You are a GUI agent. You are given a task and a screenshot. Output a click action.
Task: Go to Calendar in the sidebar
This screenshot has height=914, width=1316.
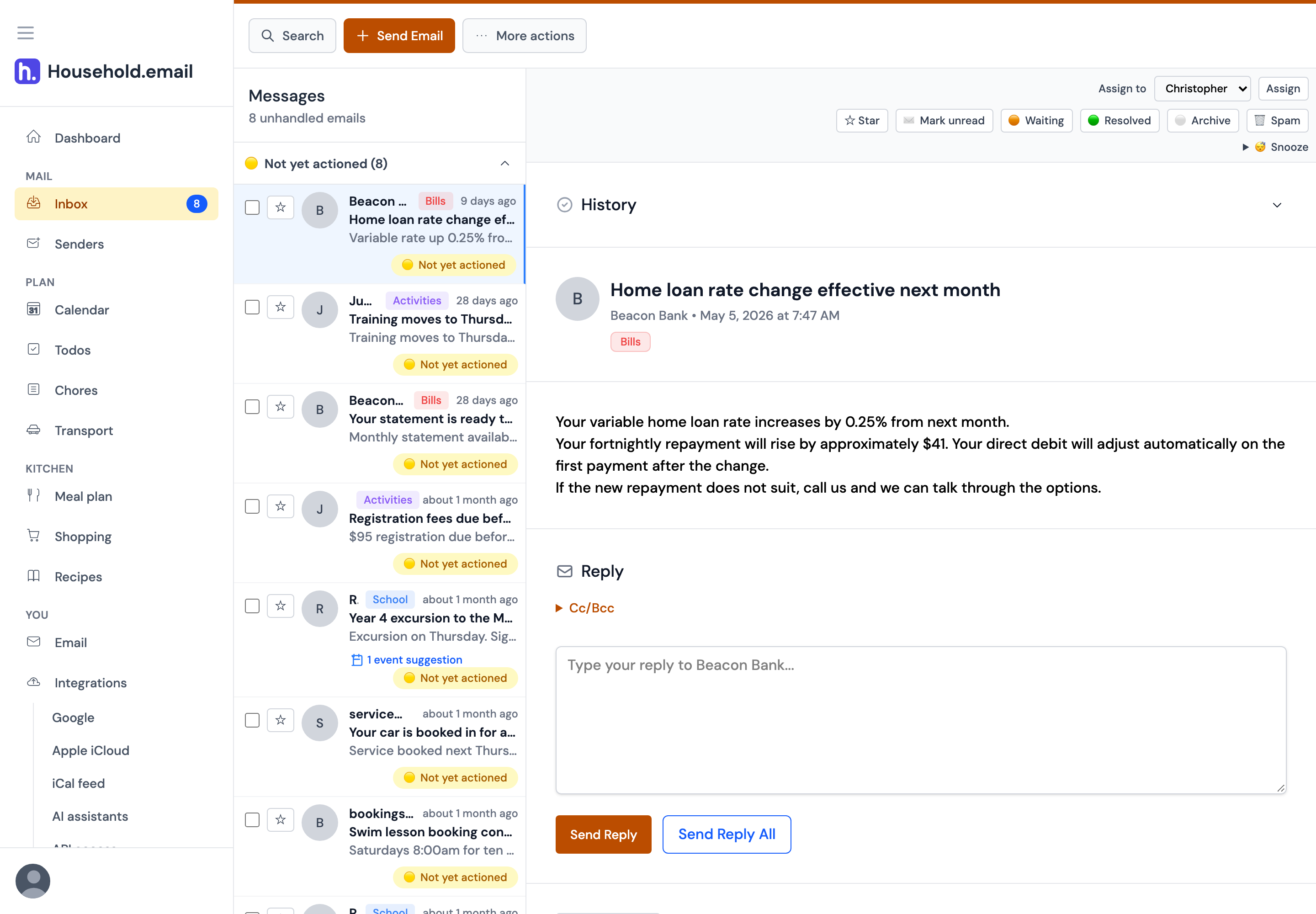coord(116,310)
